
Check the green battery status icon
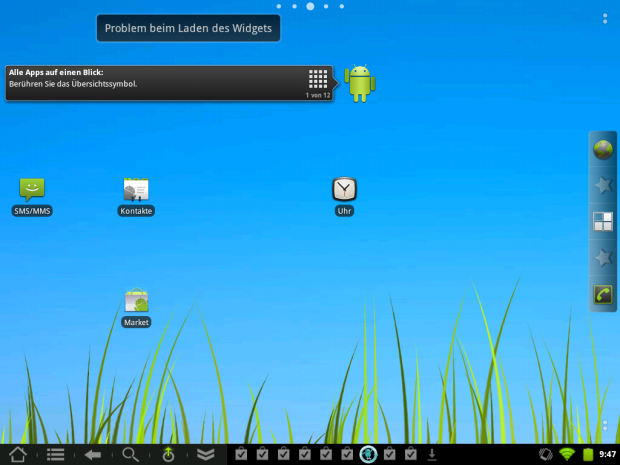pos(588,455)
